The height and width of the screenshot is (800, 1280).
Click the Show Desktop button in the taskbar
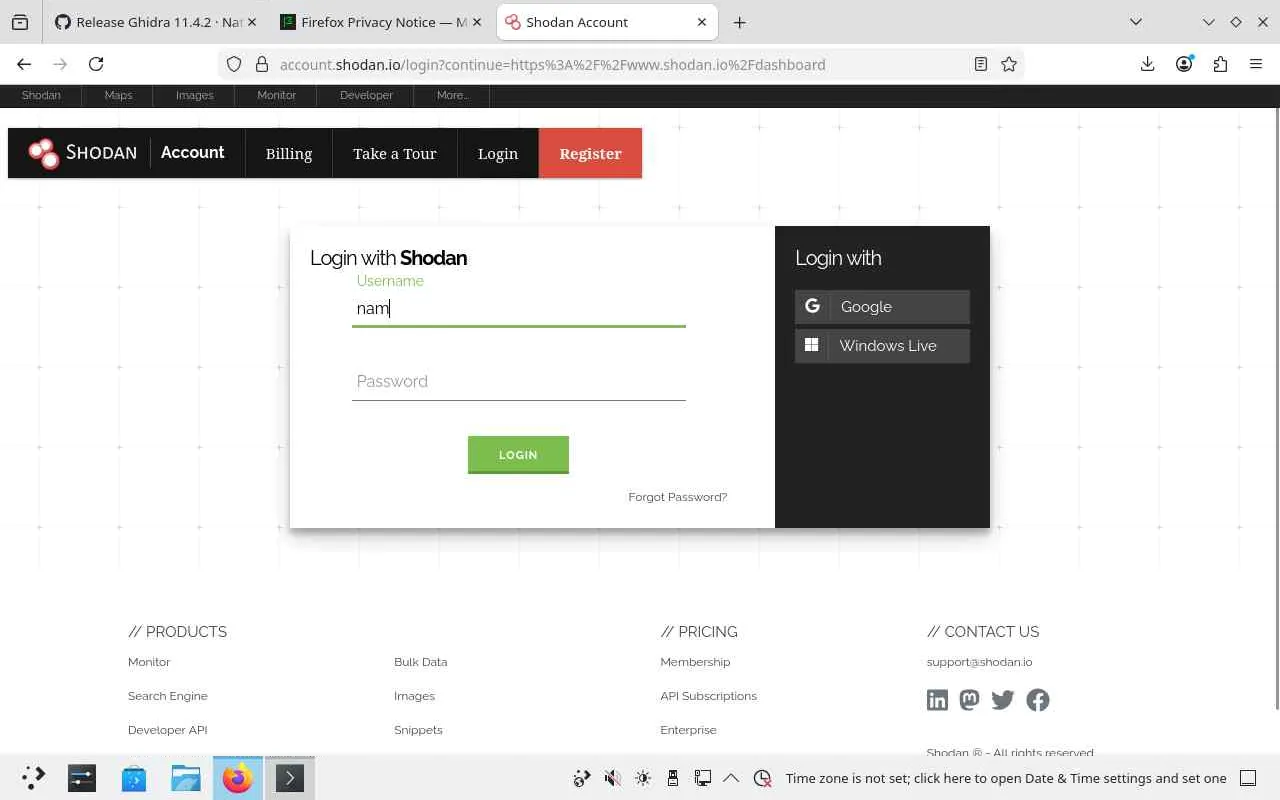[x=1248, y=778]
